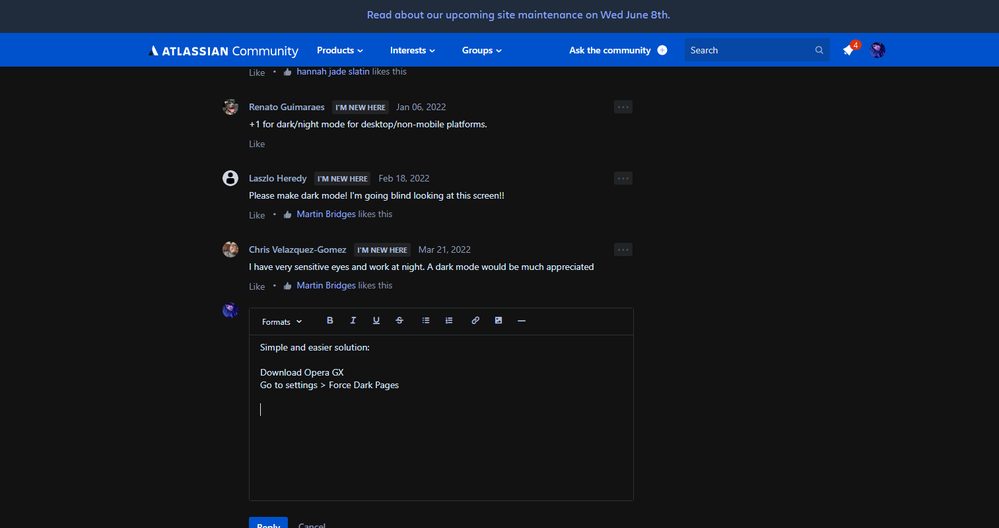Open the notifications bell icon
This screenshot has width=999, height=528.
(848, 50)
